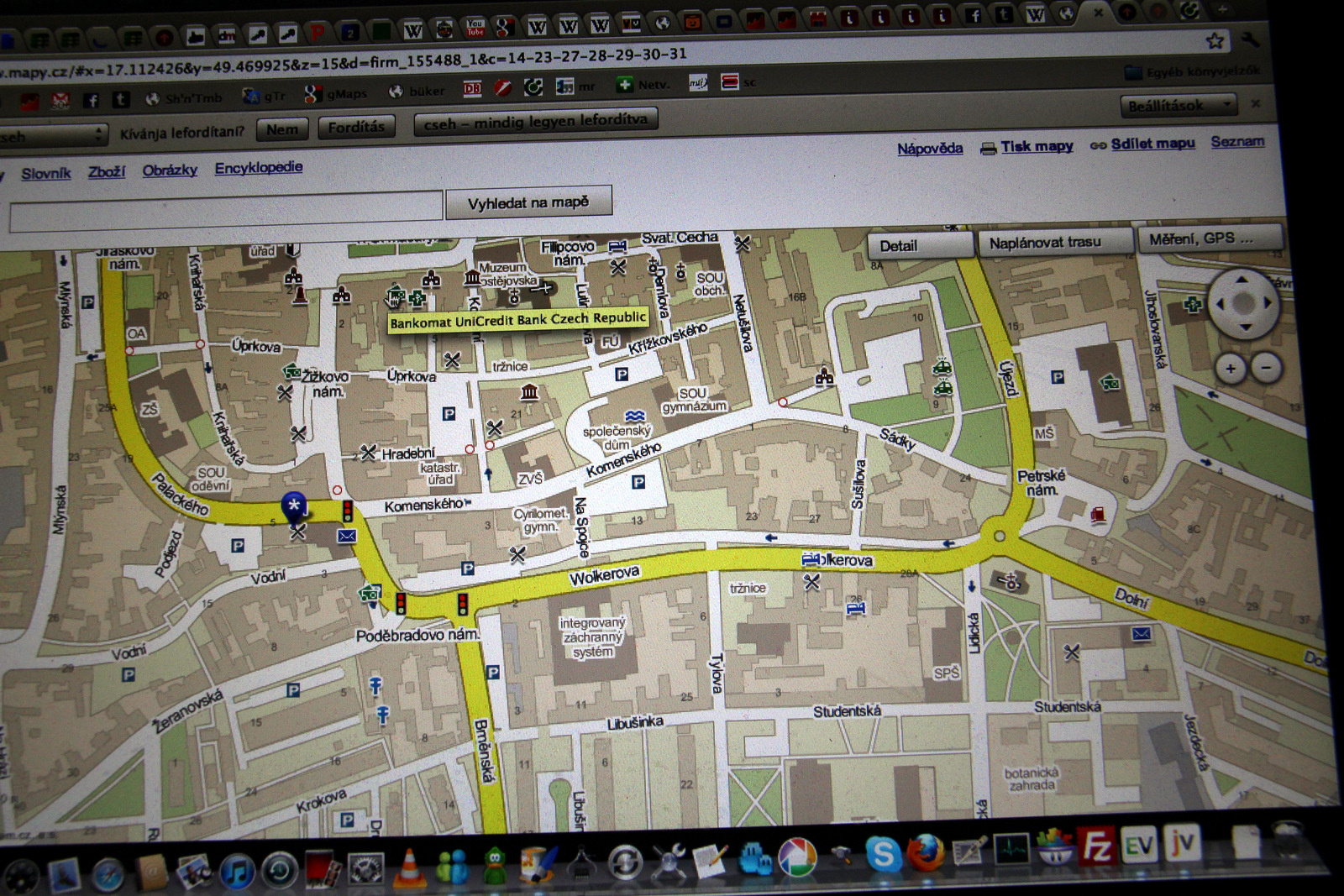Open Picasa from the Dock
This screenshot has height=896, width=1344.
coord(796,857)
